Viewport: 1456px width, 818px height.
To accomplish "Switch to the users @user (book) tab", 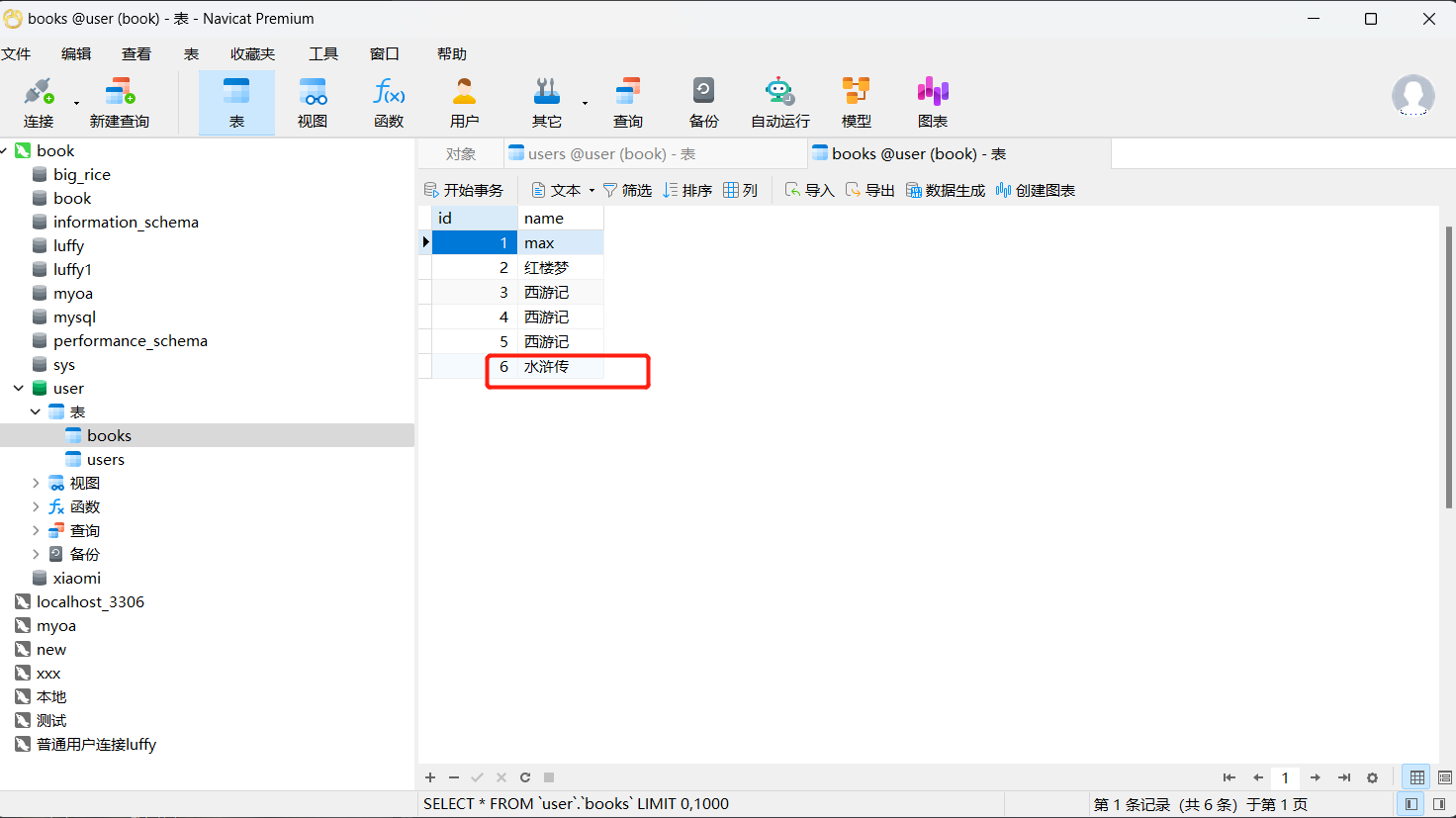I will click(655, 154).
